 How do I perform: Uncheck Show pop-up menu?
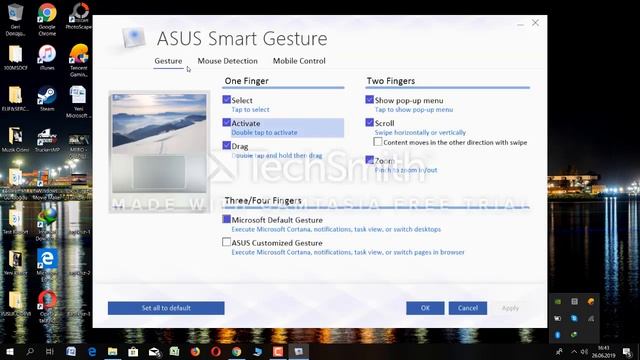click(x=369, y=100)
